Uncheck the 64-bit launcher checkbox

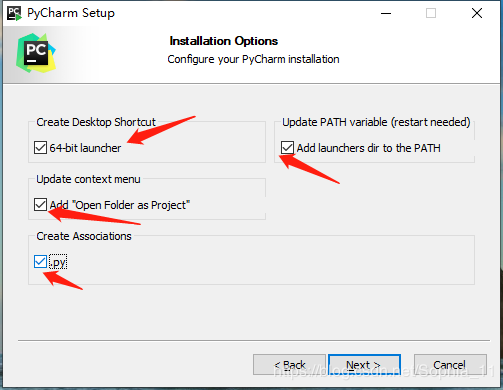(40, 147)
